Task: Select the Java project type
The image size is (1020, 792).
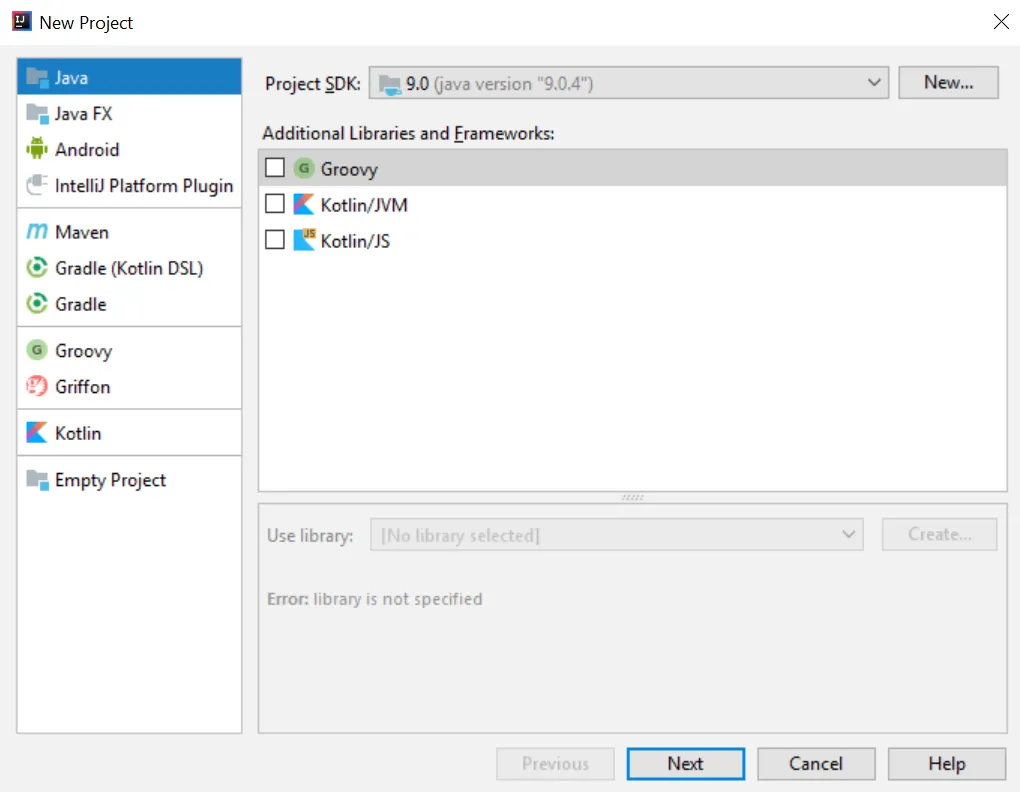Action: (x=129, y=77)
